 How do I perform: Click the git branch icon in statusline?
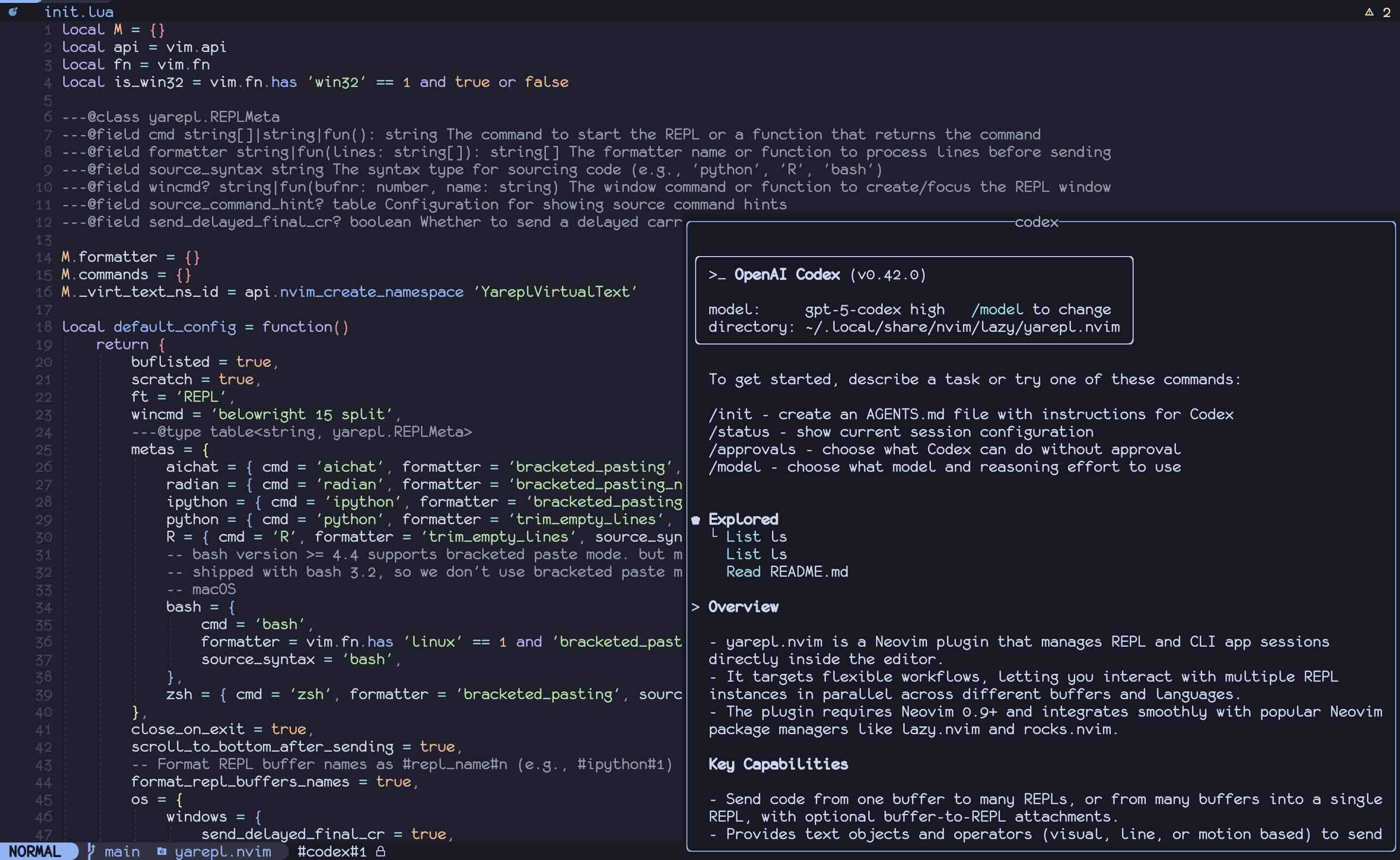pos(91,851)
